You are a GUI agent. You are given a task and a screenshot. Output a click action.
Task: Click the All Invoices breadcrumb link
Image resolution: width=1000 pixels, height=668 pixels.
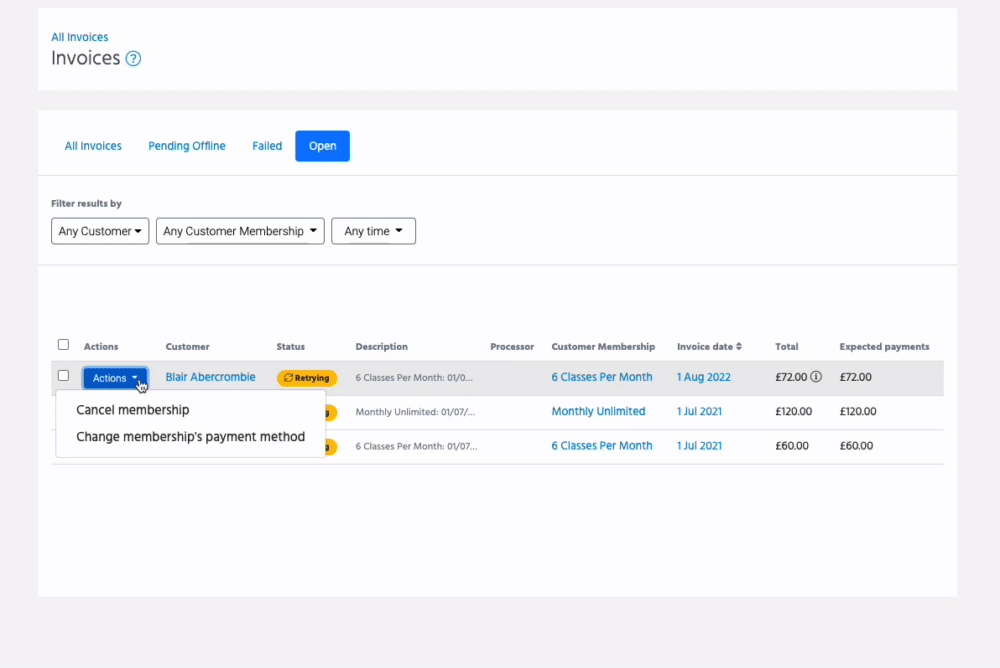point(80,37)
